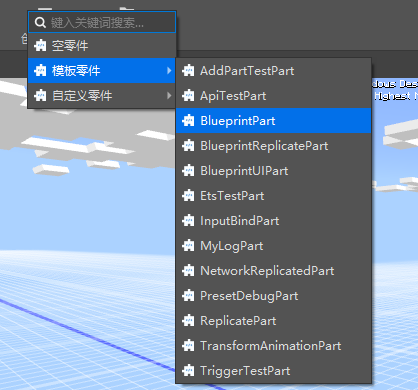Click the puzzle icon next to TriggerTestPart

click(188, 371)
